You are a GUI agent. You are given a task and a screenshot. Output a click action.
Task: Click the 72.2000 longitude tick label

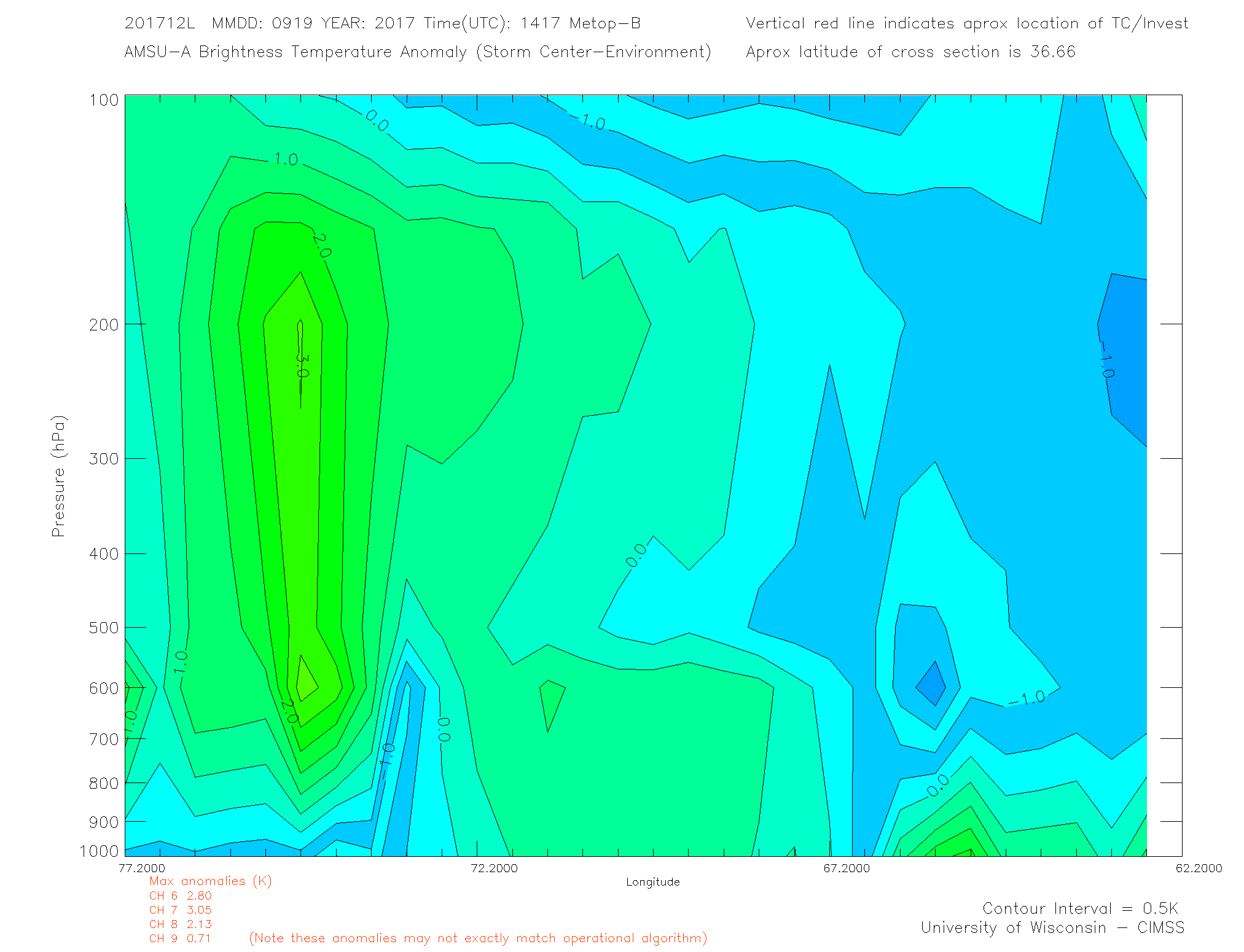(x=494, y=868)
